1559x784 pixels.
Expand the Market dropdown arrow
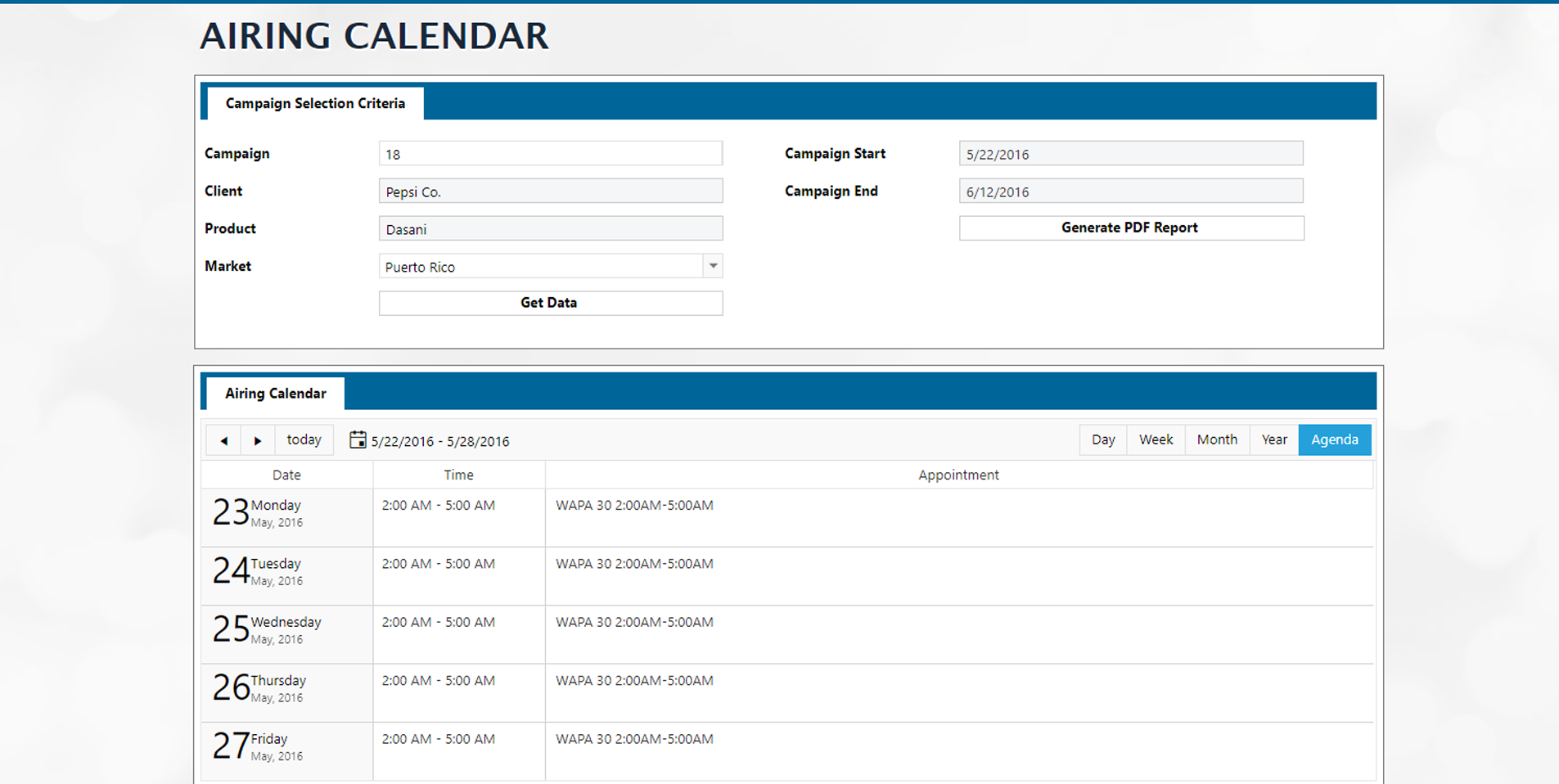point(713,266)
